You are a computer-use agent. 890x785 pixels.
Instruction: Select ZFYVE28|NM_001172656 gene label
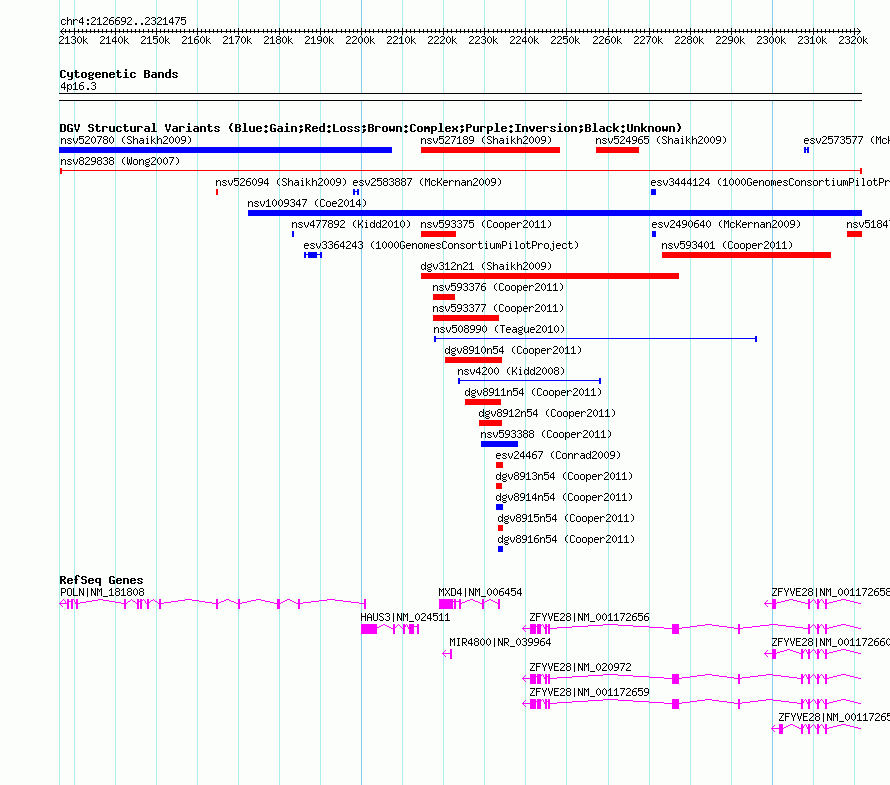tap(589, 617)
